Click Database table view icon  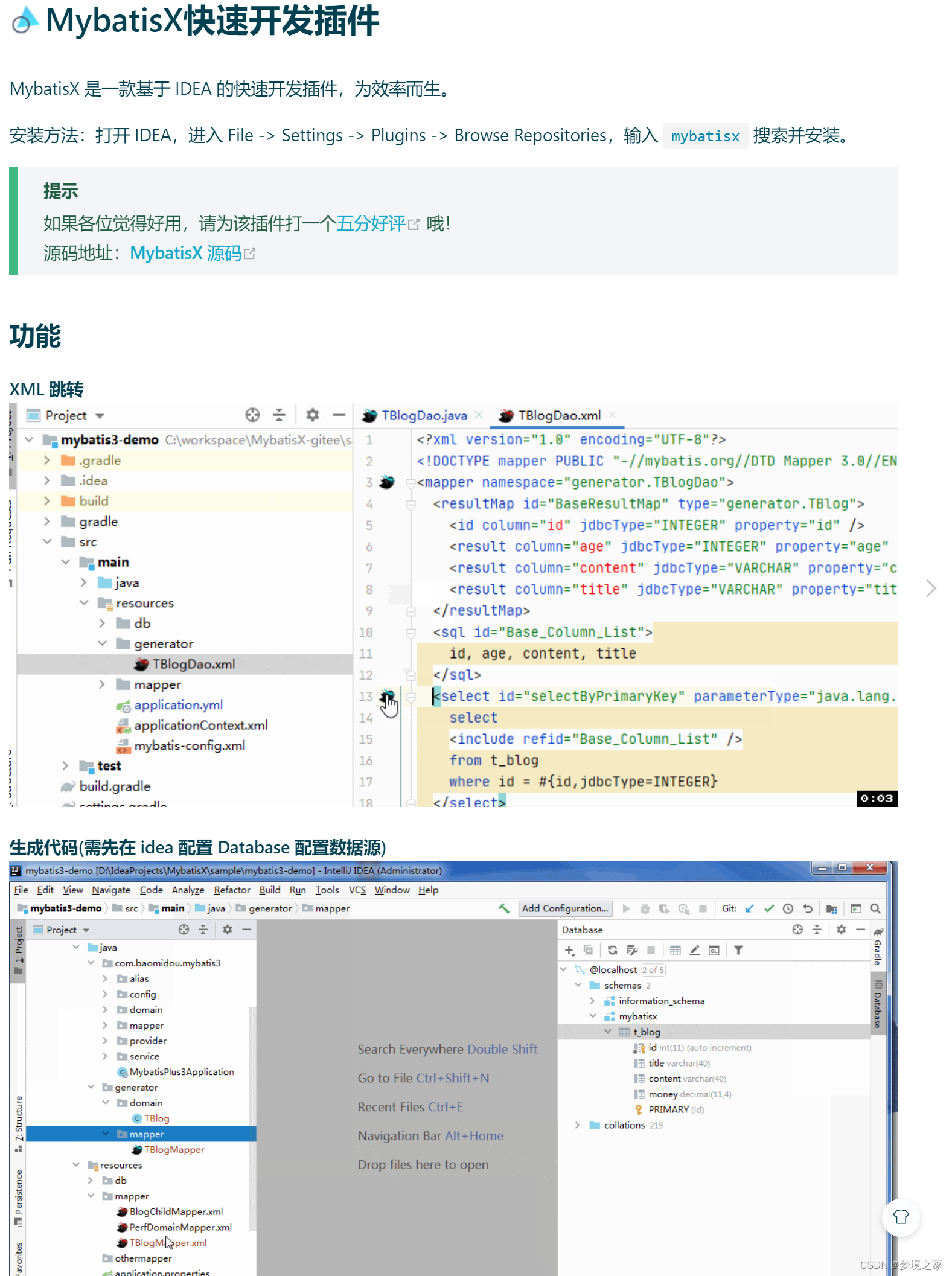point(676,951)
